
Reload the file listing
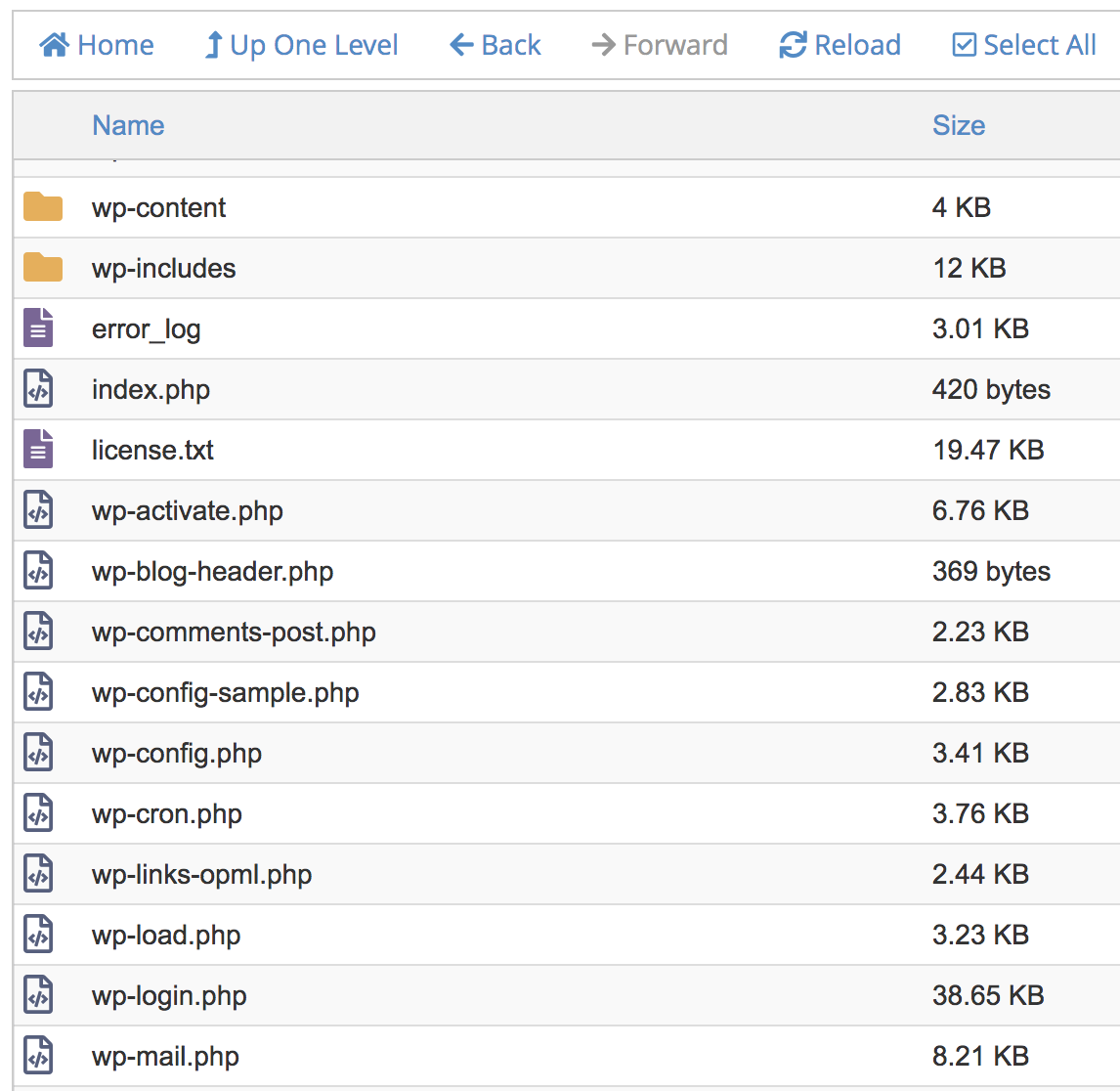click(840, 45)
